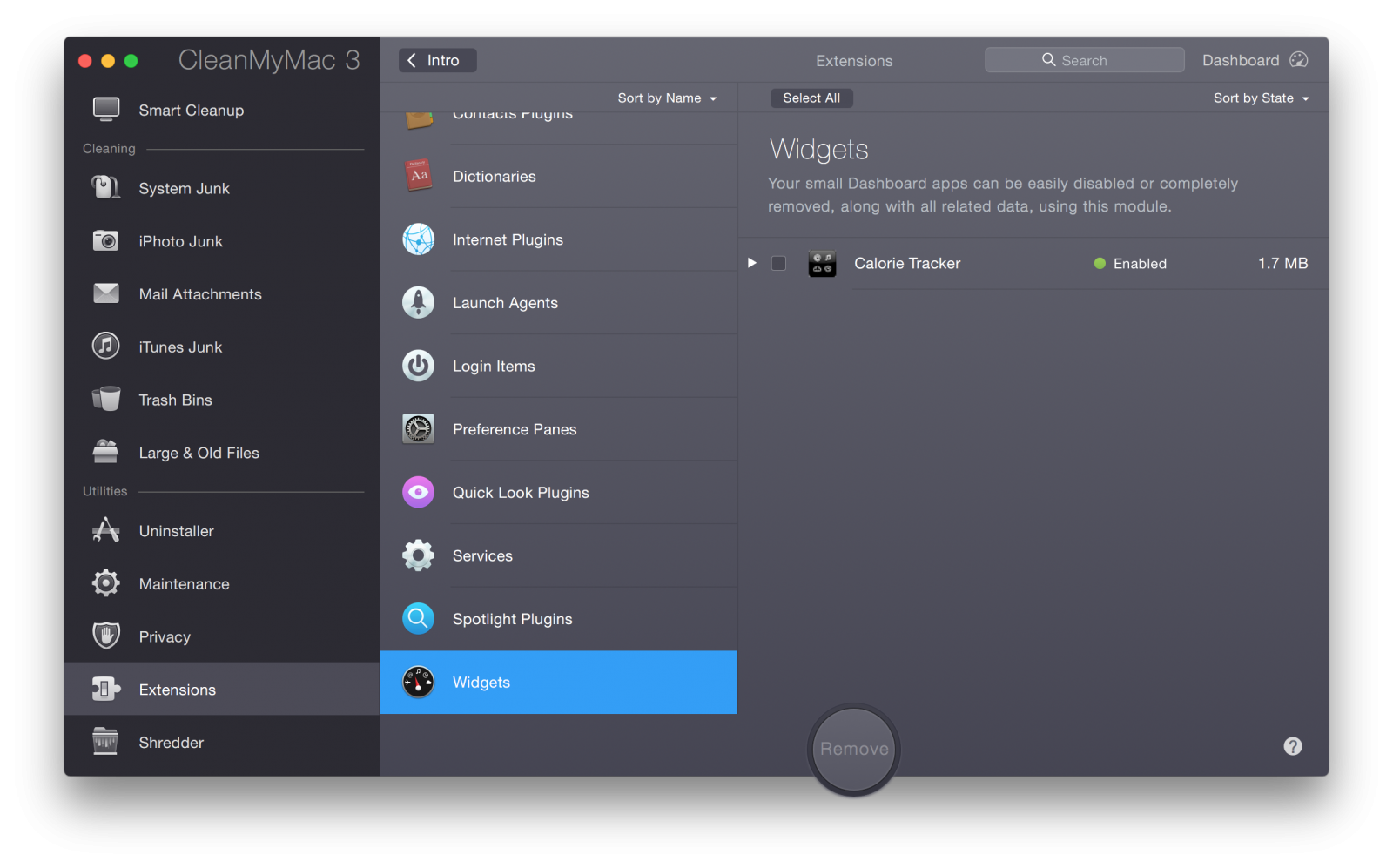The width and height of the screenshot is (1393, 868).
Task: Click the Search field
Action: pos(1085,60)
